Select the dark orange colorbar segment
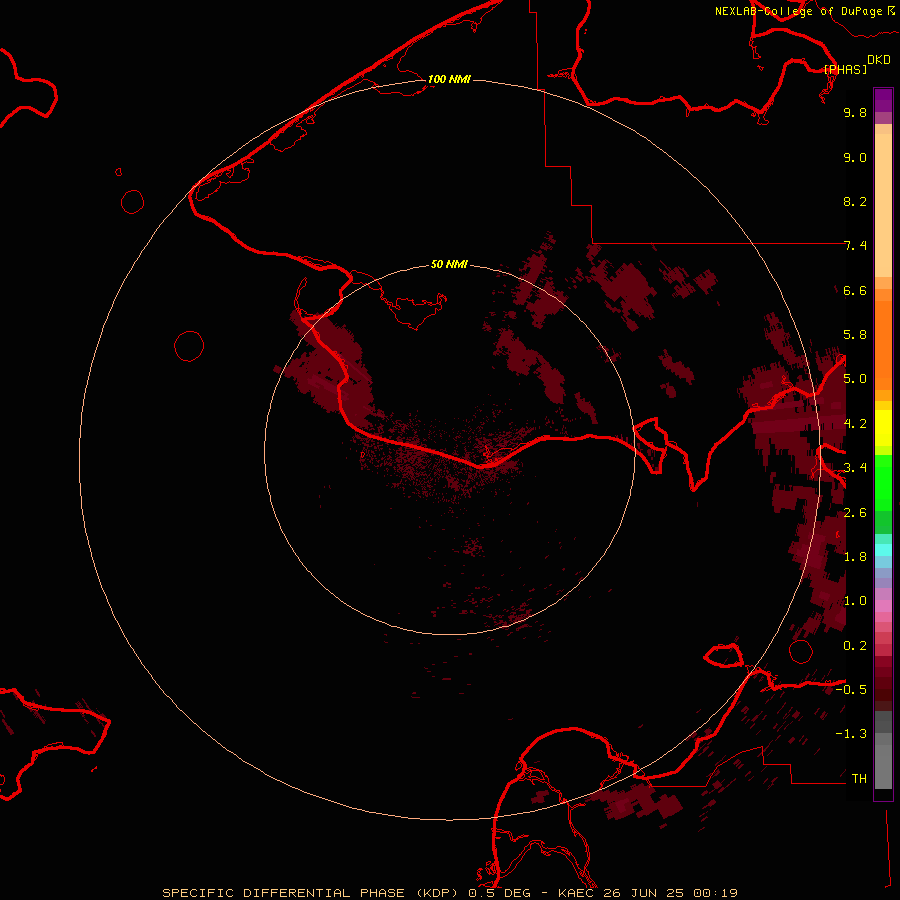Image resolution: width=900 pixels, height=900 pixels. coord(883,346)
